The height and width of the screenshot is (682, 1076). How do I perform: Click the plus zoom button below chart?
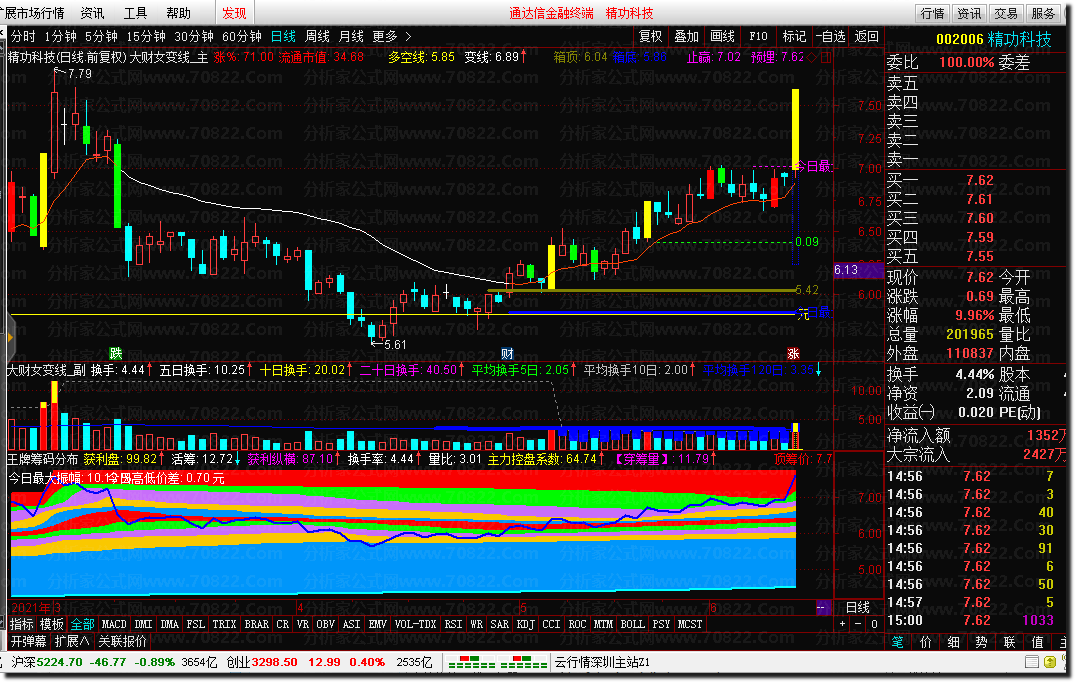tap(842, 624)
